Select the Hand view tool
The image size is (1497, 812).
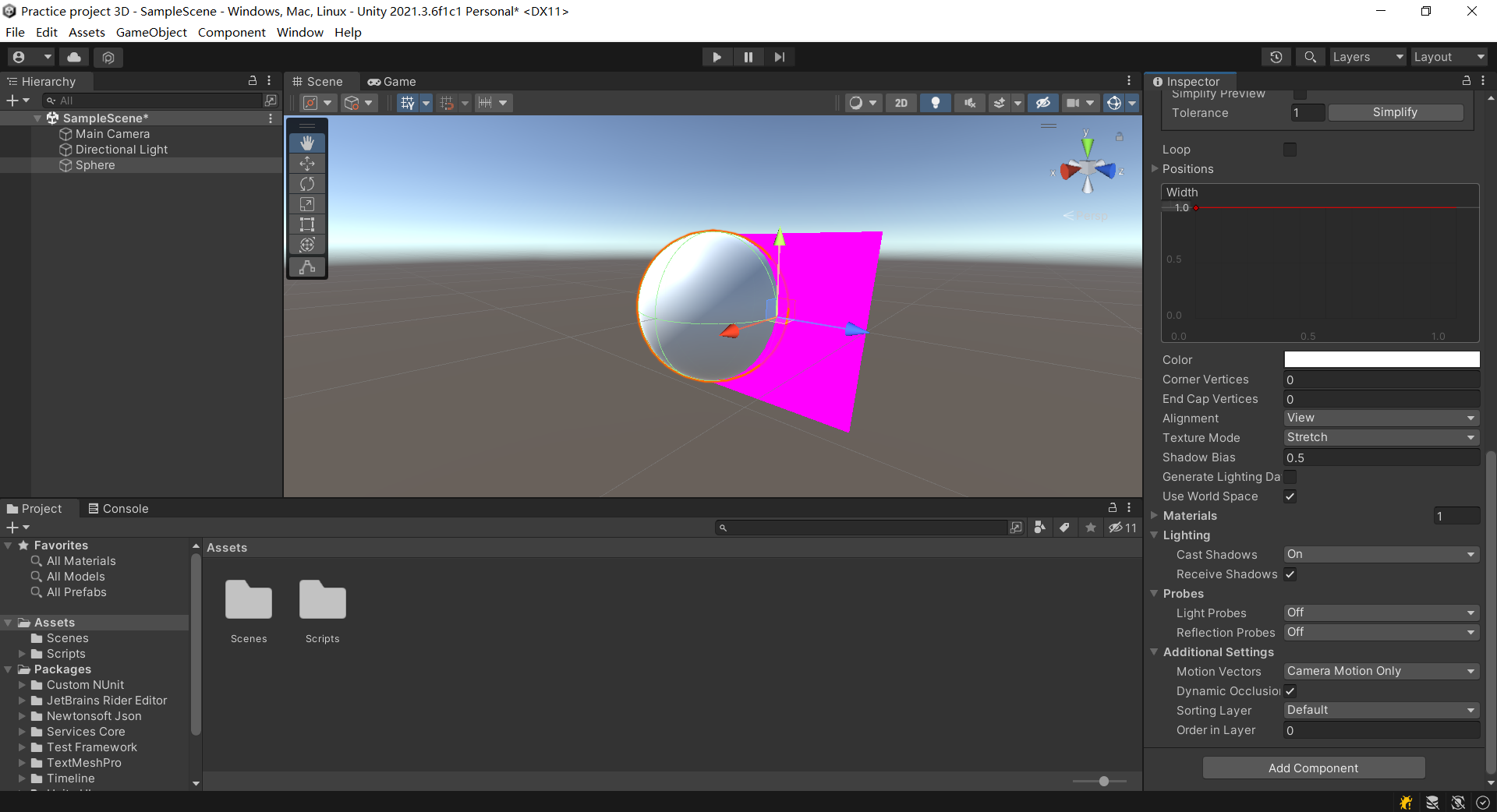(307, 143)
